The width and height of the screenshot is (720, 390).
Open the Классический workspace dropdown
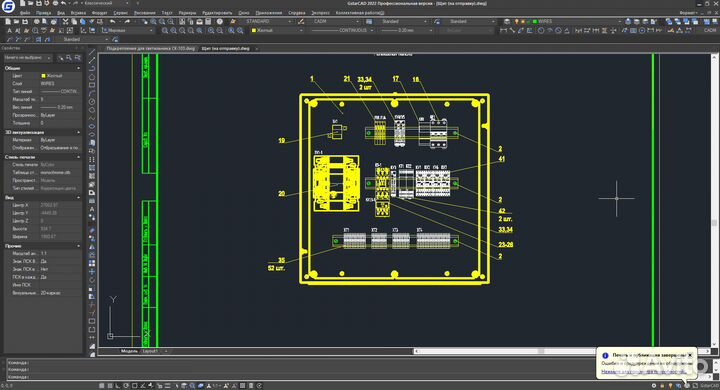(107, 3)
